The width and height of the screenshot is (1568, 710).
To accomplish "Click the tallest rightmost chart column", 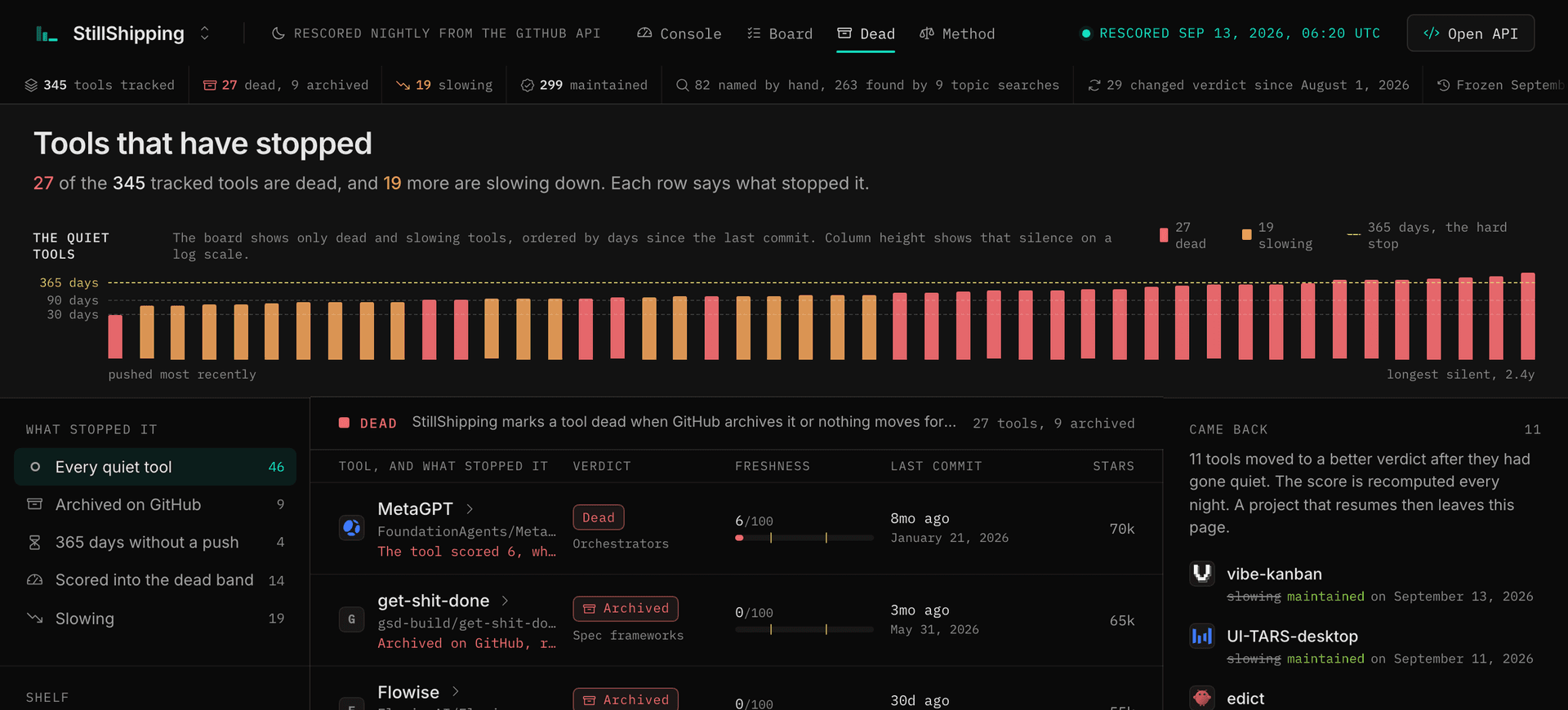I will 1528,316.
